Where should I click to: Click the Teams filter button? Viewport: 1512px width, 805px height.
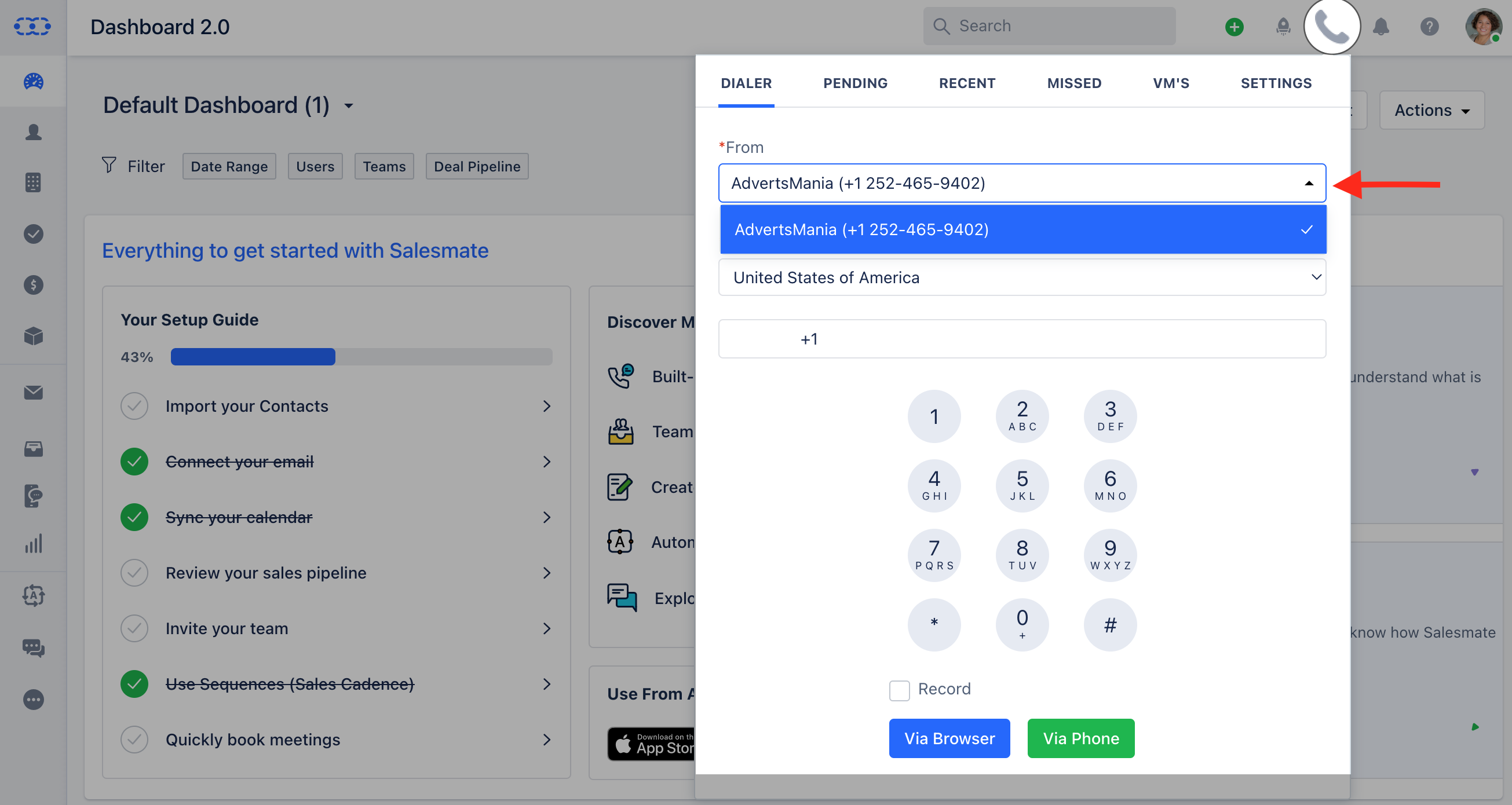coord(384,166)
